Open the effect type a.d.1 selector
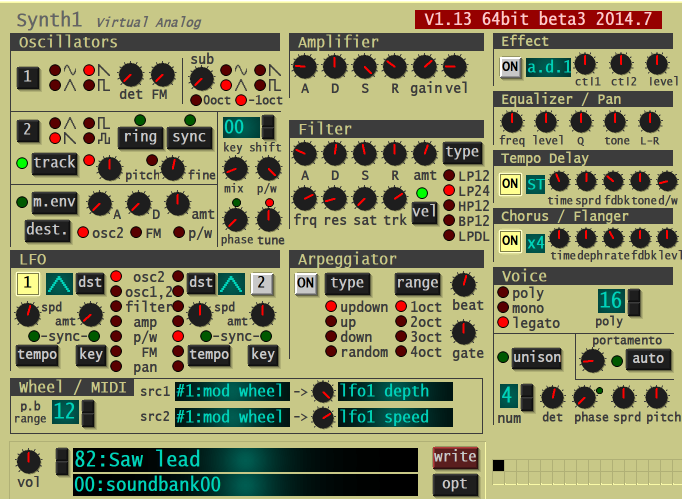Screen dimensions: 682x499 548,67
